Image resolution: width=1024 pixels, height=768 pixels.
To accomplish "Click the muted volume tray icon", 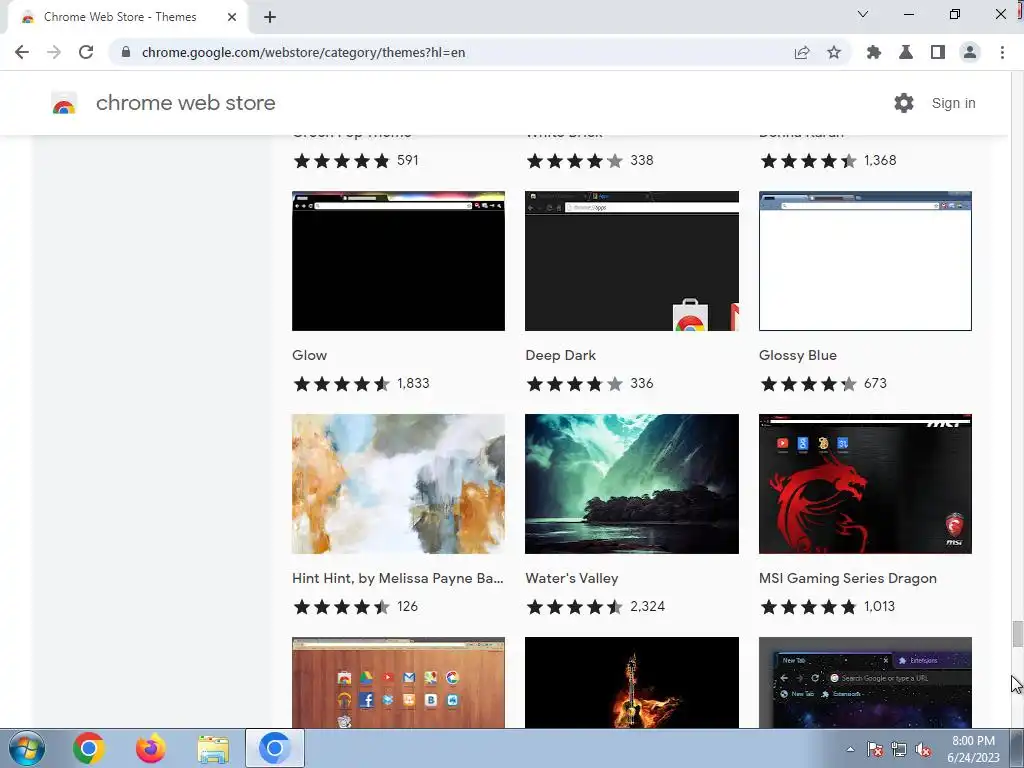I will [x=923, y=750].
